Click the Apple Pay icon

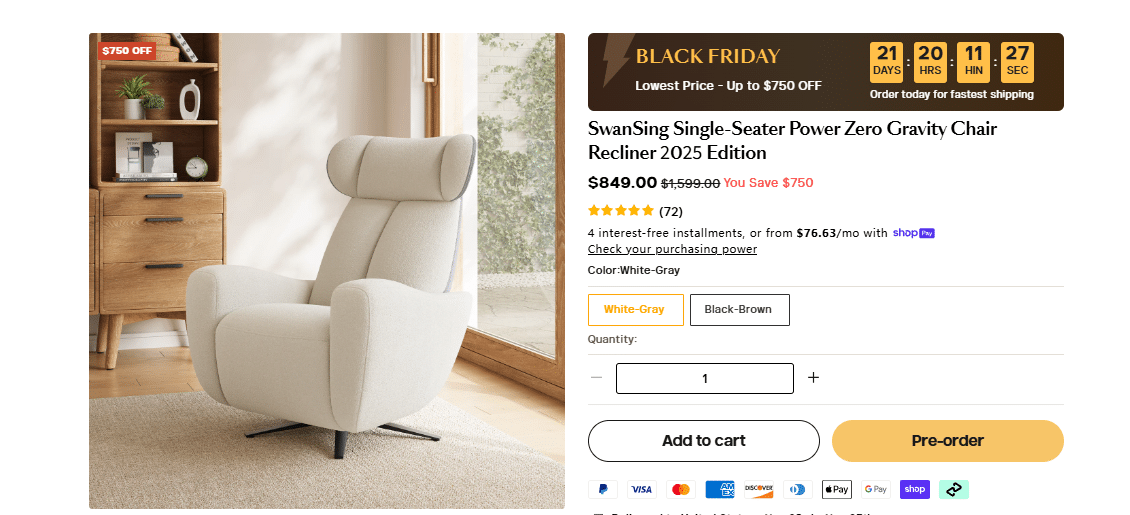point(837,489)
